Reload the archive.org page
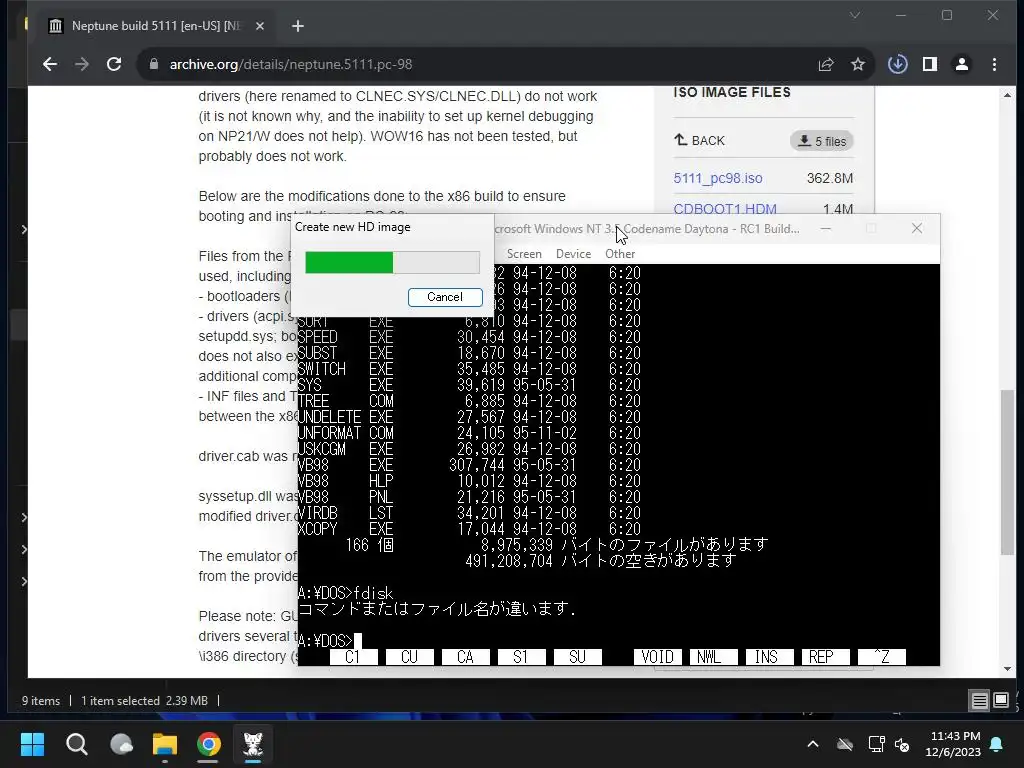The width and height of the screenshot is (1024, 768). (114, 64)
